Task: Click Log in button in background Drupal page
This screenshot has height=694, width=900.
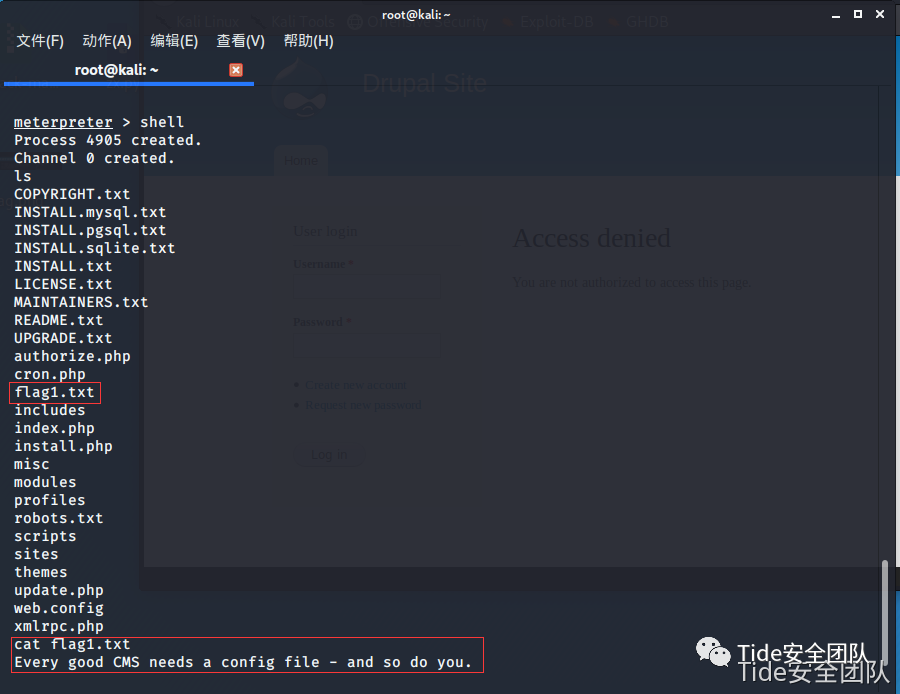Action: point(329,455)
